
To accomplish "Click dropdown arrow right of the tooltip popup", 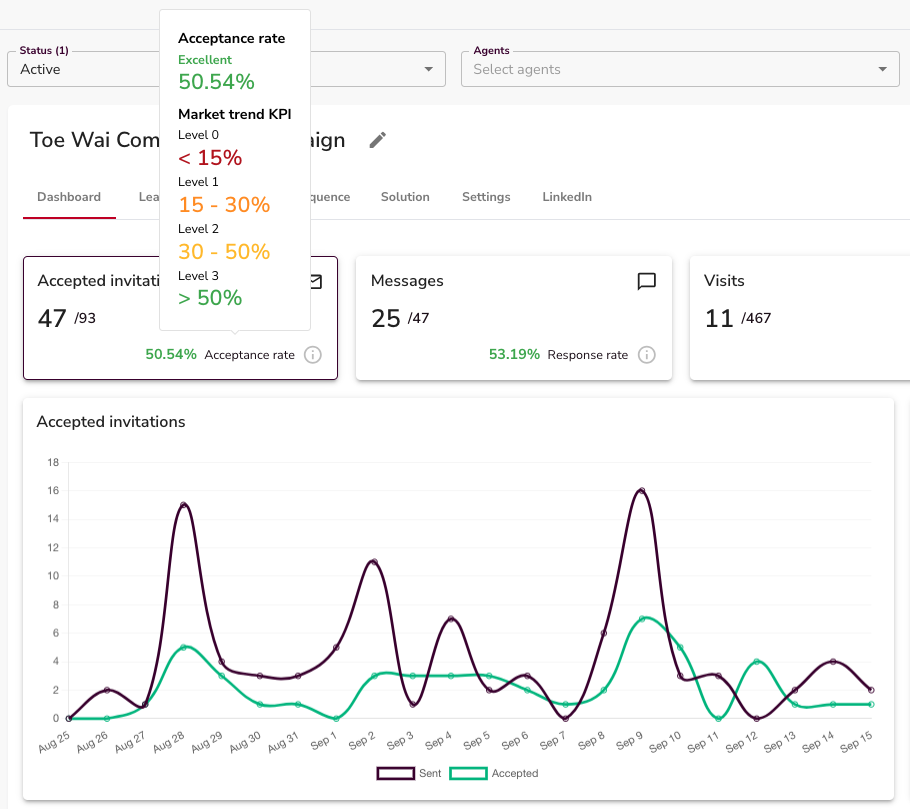I will tap(429, 69).
